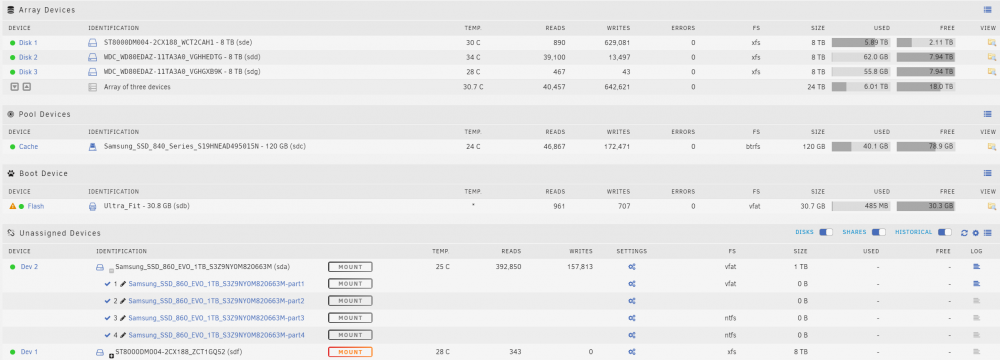Click the partition 2 checkmark for part2
The image size is (1000, 360).
[x=107, y=301]
